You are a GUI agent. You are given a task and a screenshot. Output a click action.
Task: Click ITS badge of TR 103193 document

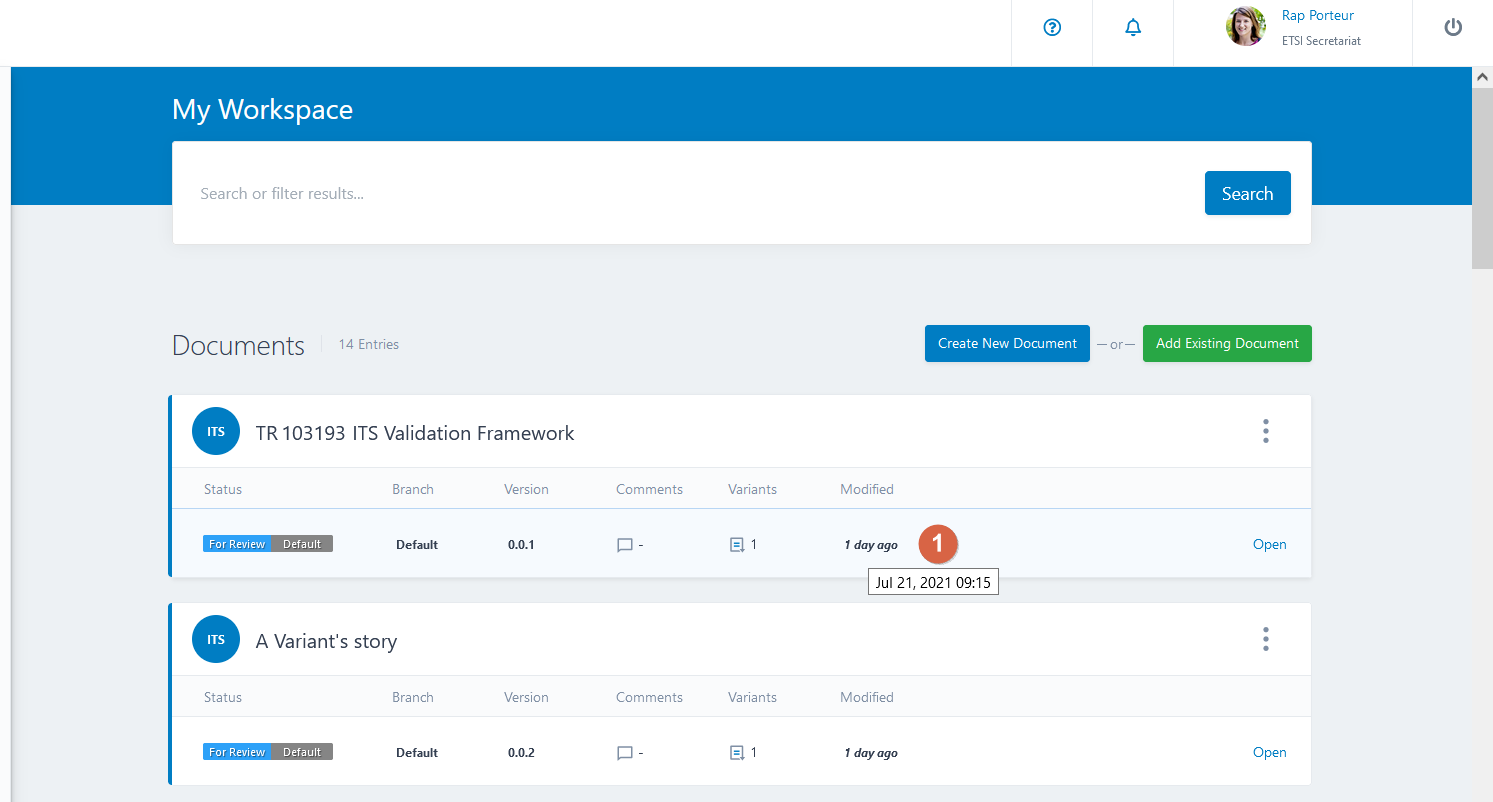tap(216, 431)
